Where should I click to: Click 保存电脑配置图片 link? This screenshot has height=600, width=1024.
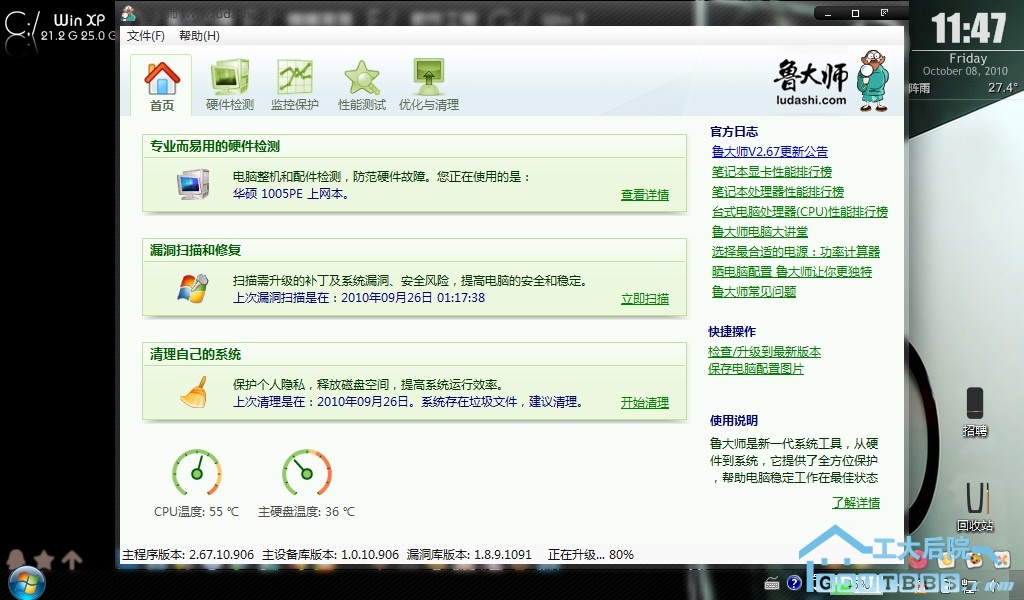(x=755, y=369)
